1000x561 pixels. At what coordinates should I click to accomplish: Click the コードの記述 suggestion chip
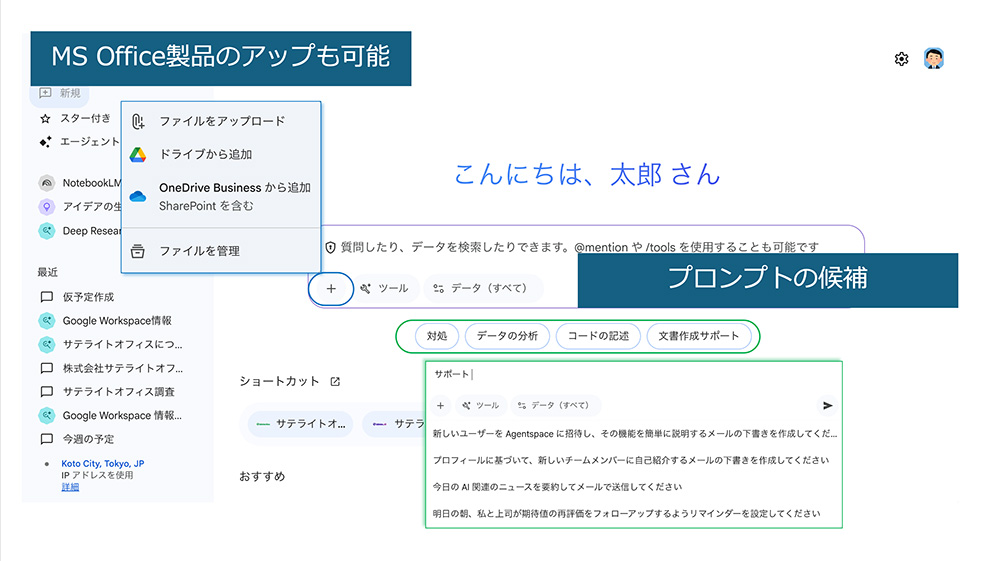pos(598,336)
